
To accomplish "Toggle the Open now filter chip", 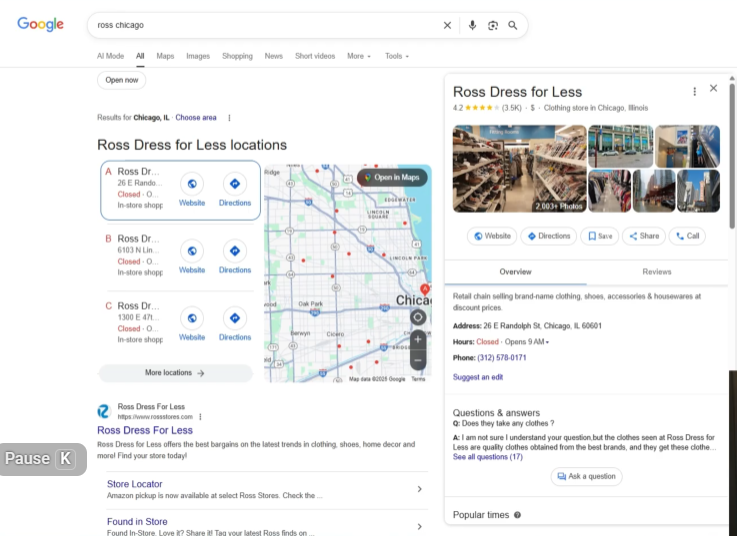I will [x=122, y=80].
